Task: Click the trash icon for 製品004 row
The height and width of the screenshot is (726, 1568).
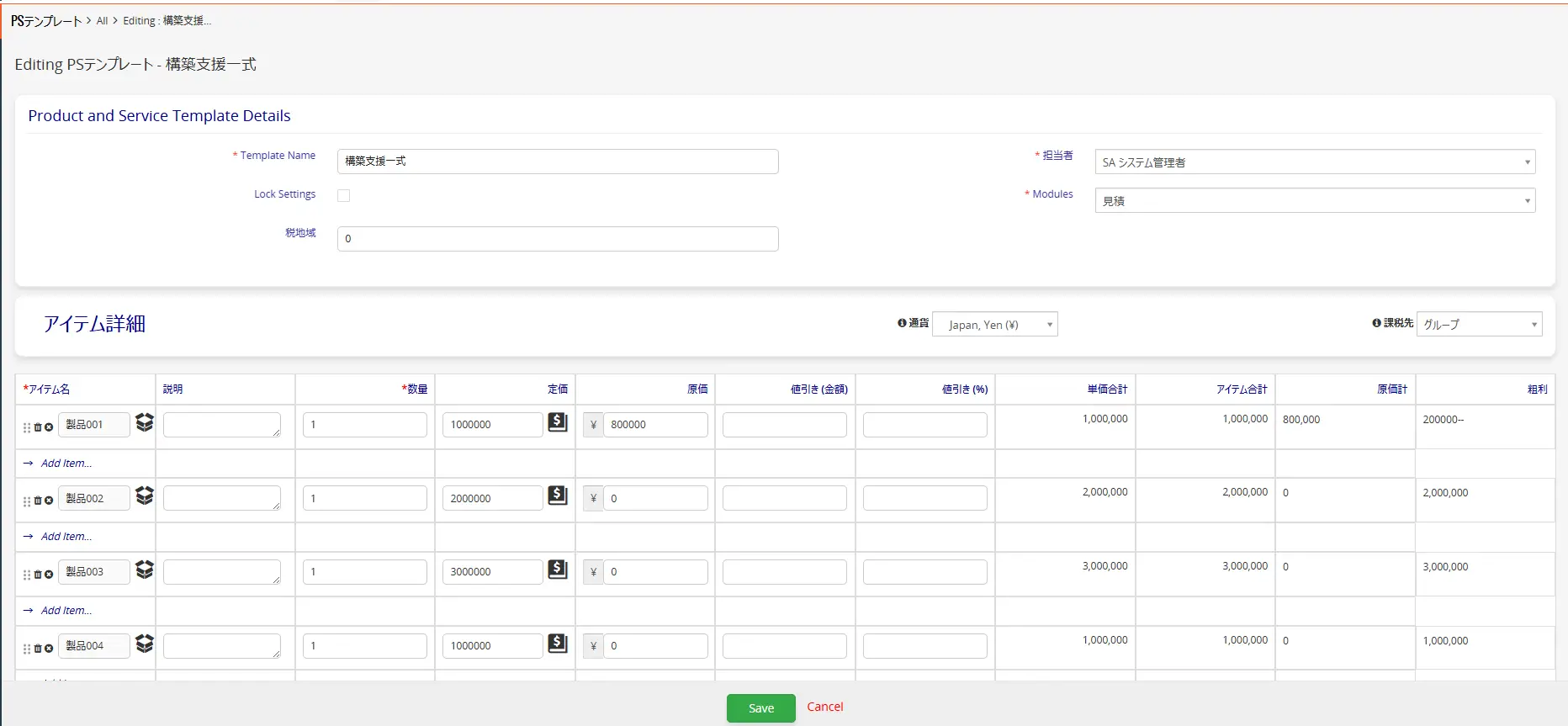Action: coord(38,649)
